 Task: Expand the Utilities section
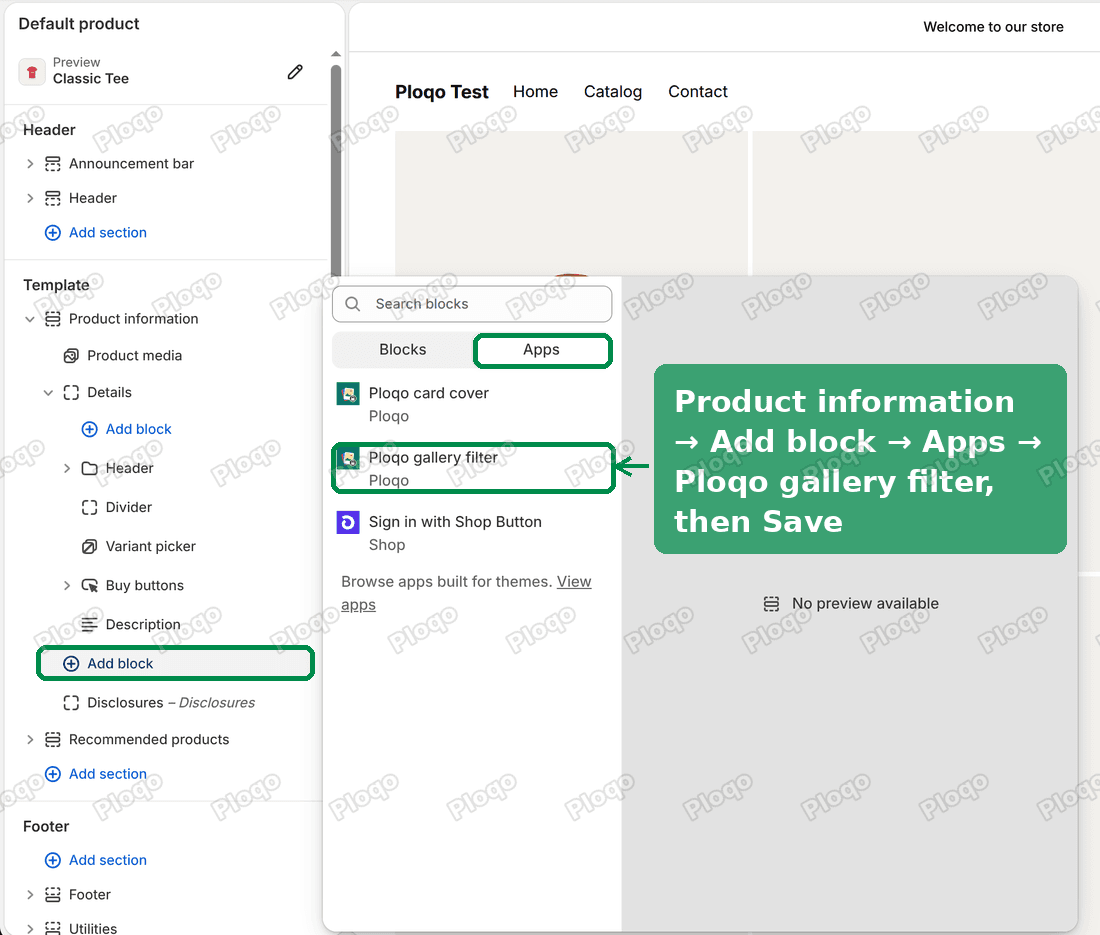point(30,928)
